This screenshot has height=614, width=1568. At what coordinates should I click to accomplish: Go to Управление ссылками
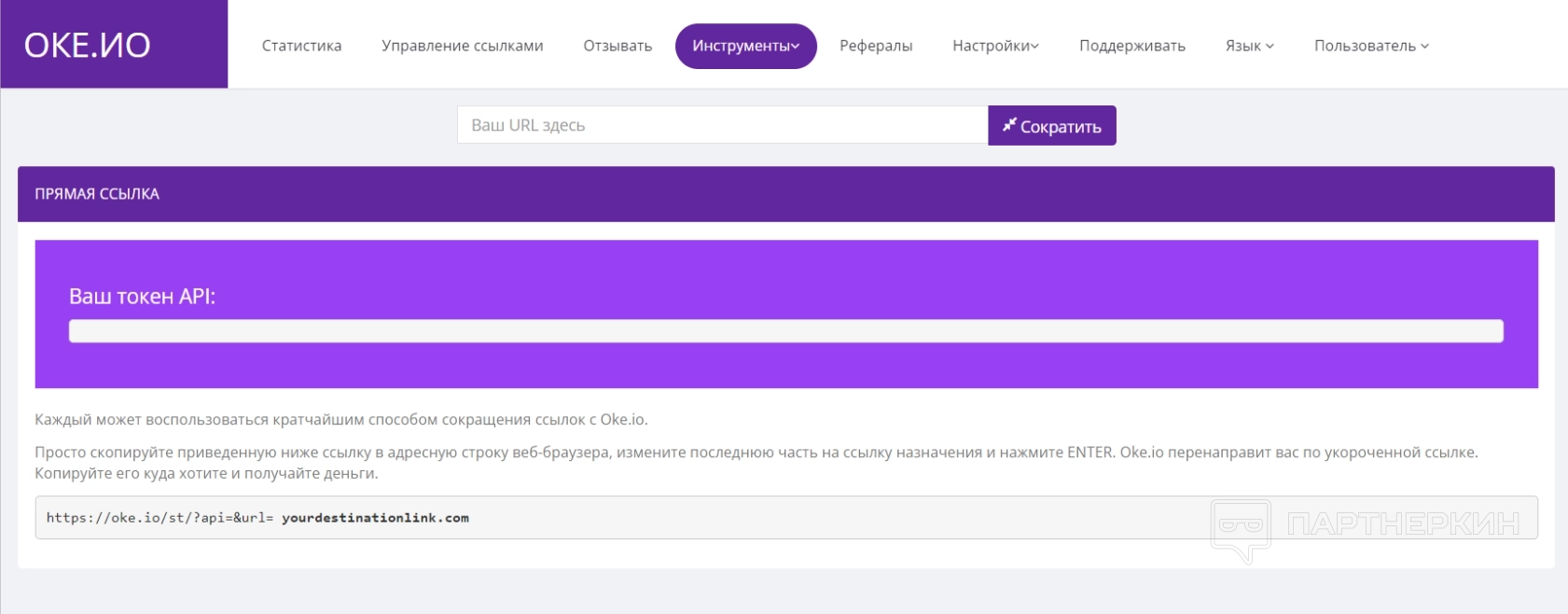coord(463,46)
